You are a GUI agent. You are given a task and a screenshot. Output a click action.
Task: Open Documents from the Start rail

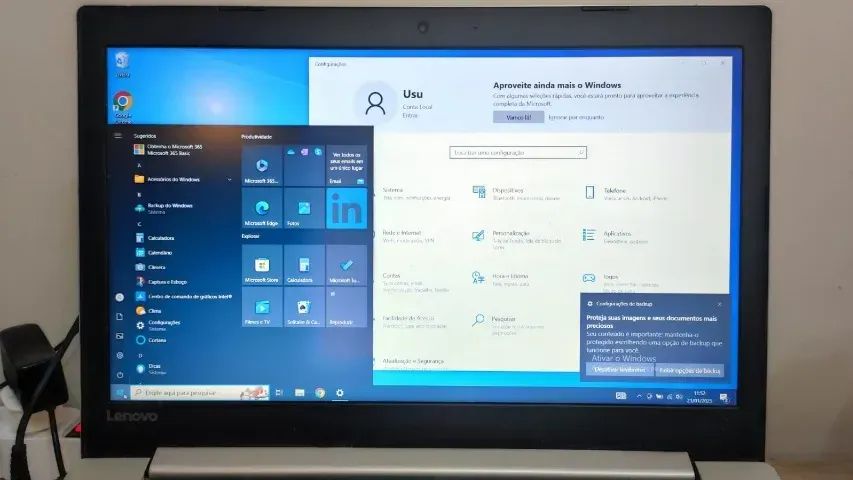coord(120,317)
